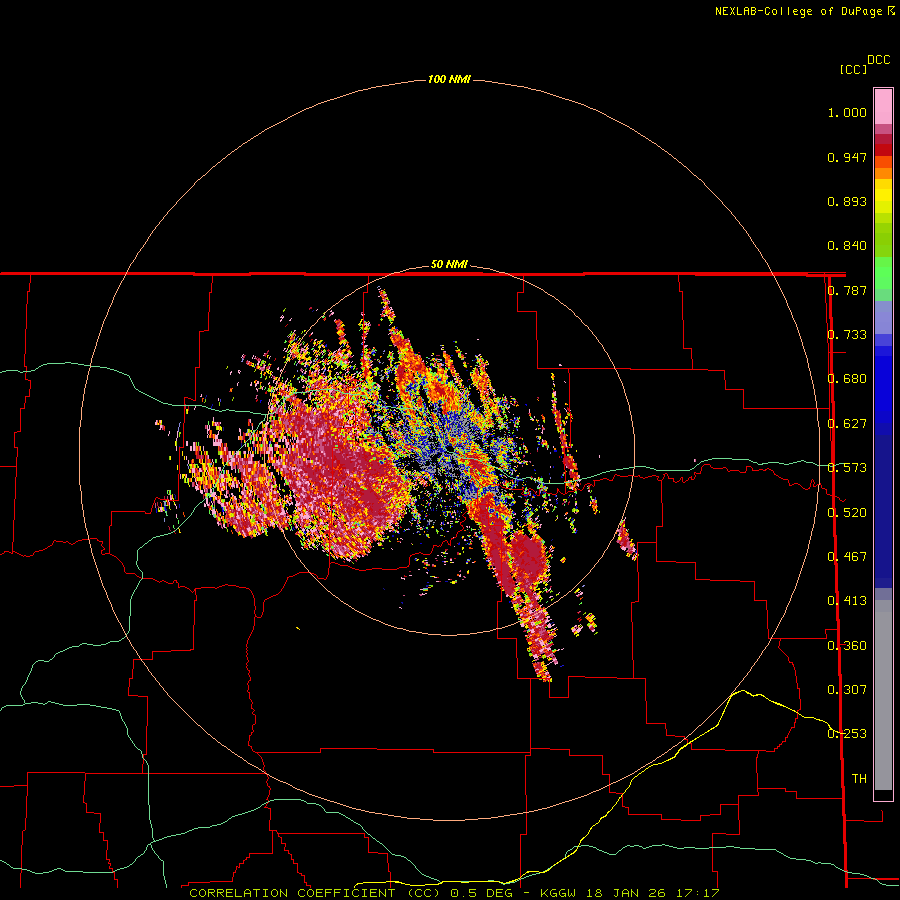Click the 0.893 legend value

tap(847, 201)
